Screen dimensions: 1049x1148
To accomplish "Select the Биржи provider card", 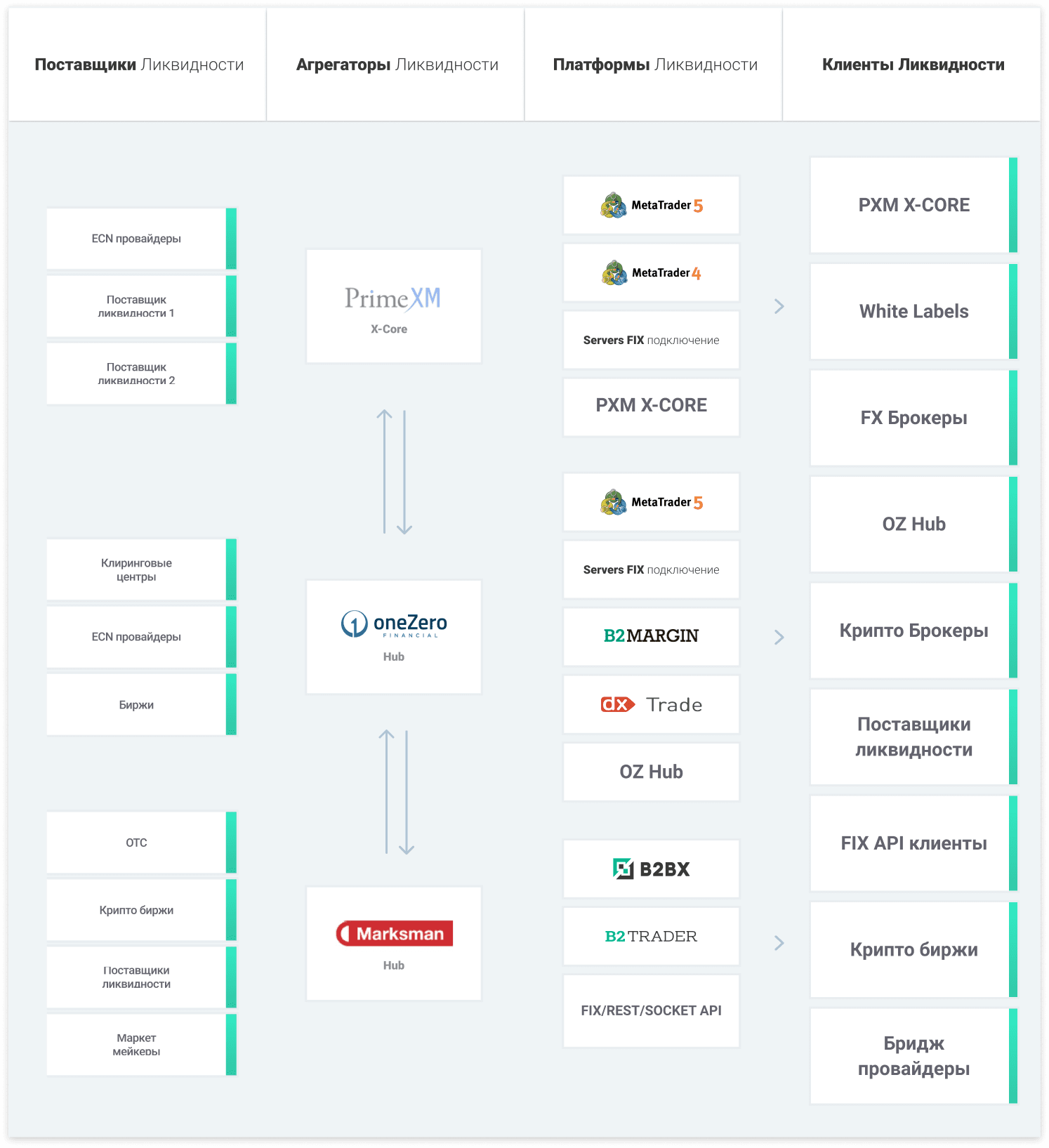I will pyautogui.click(x=141, y=704).
